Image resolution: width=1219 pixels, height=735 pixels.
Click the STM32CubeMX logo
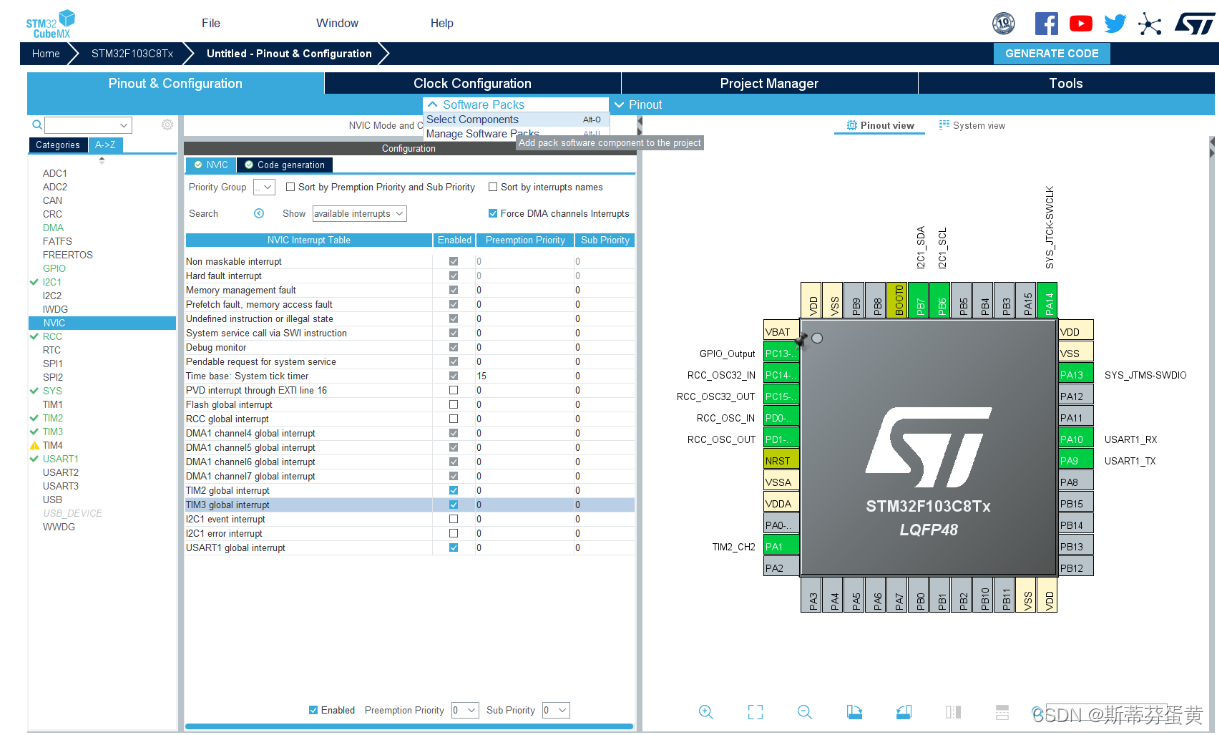[x=49, y=23]
